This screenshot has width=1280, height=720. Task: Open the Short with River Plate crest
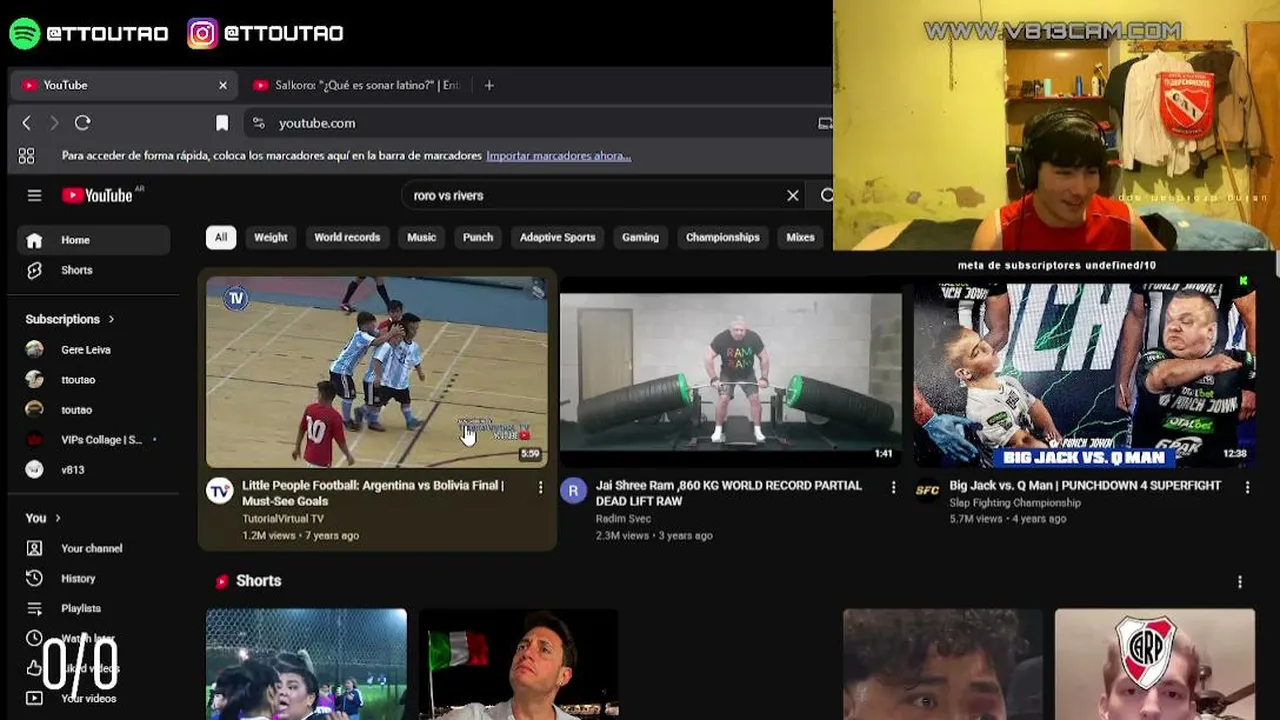point(1154,664)
